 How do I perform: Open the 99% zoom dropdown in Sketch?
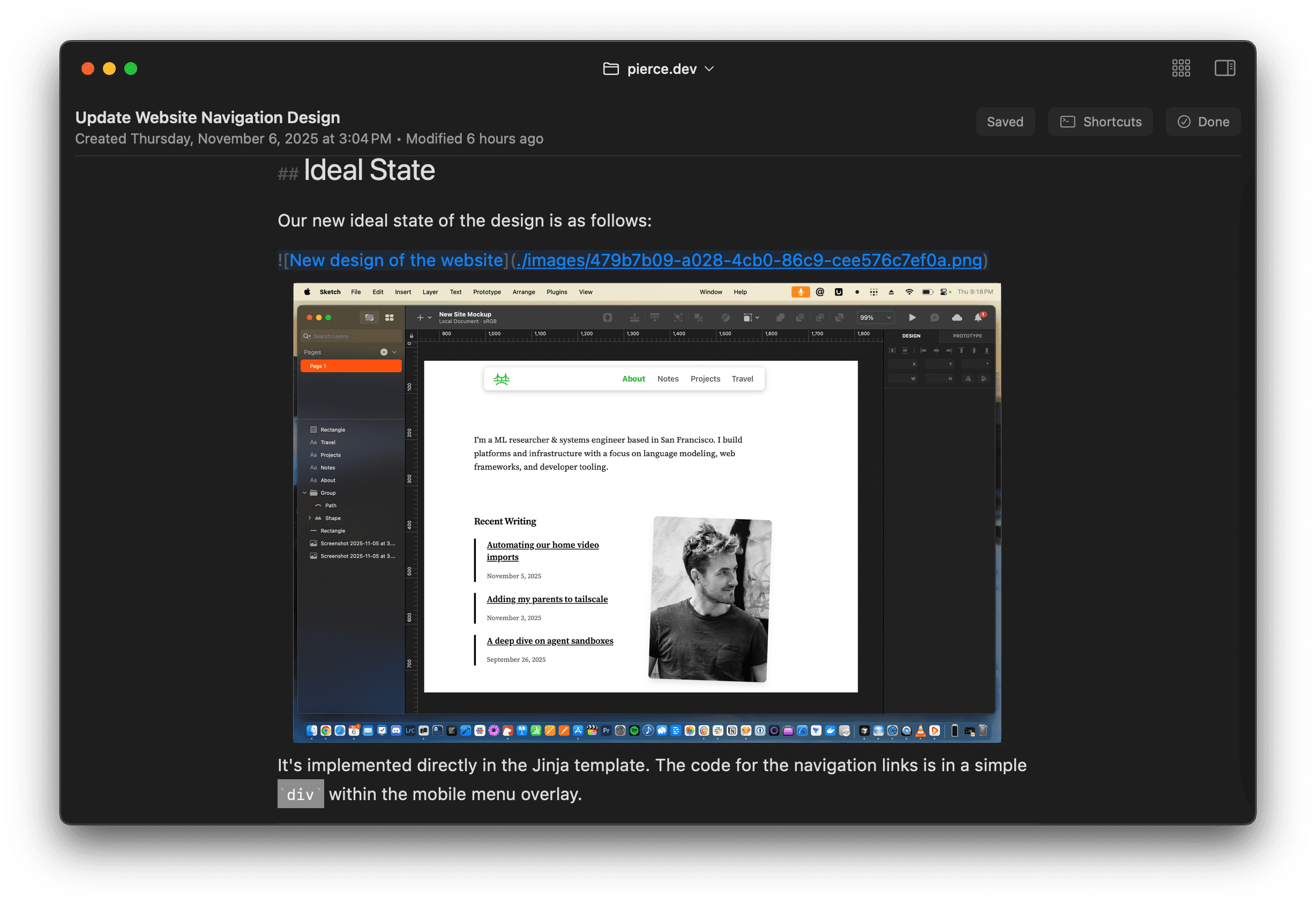874,318
